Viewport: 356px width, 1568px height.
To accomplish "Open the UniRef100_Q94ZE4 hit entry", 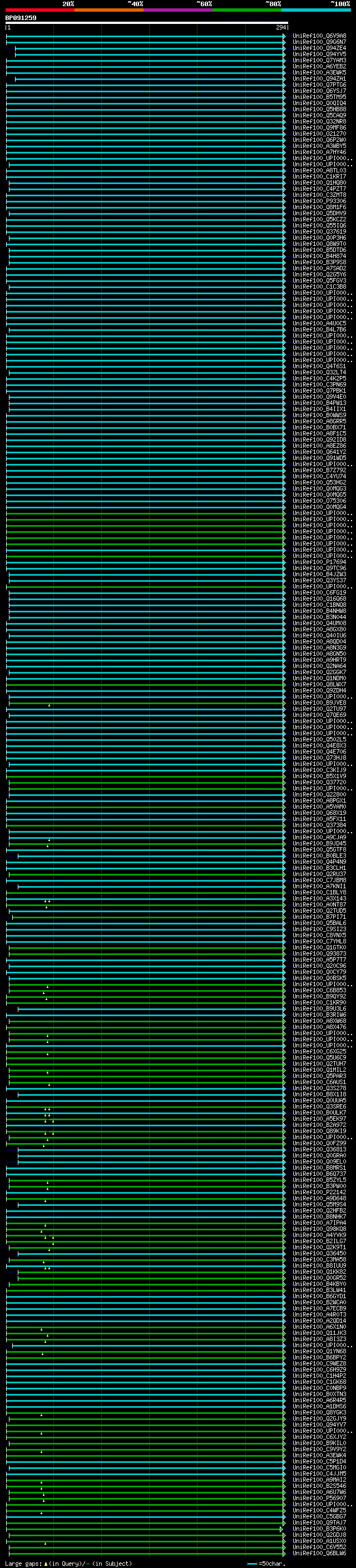I will [x=319, y=48].
